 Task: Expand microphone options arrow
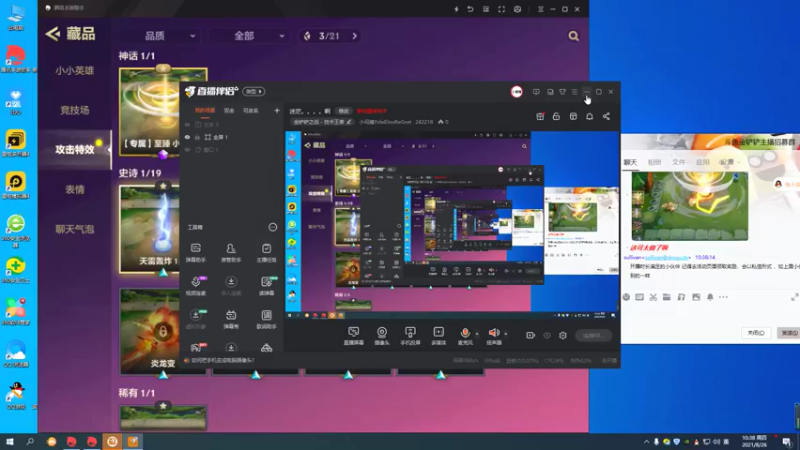pyautogui.click(x=477, y=334)
